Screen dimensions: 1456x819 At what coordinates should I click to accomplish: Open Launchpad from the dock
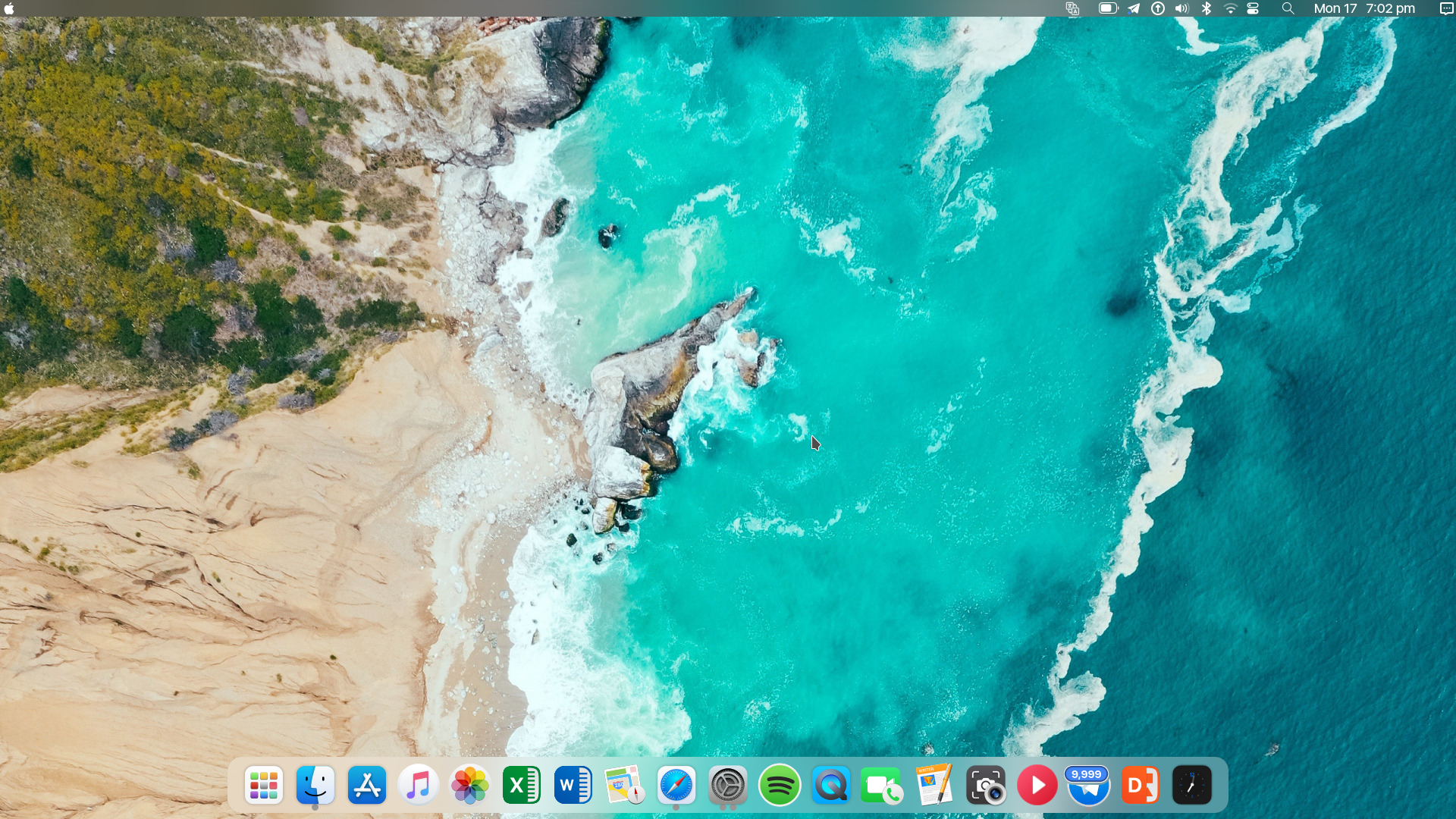pyautogui.click(x=264, y=785)
